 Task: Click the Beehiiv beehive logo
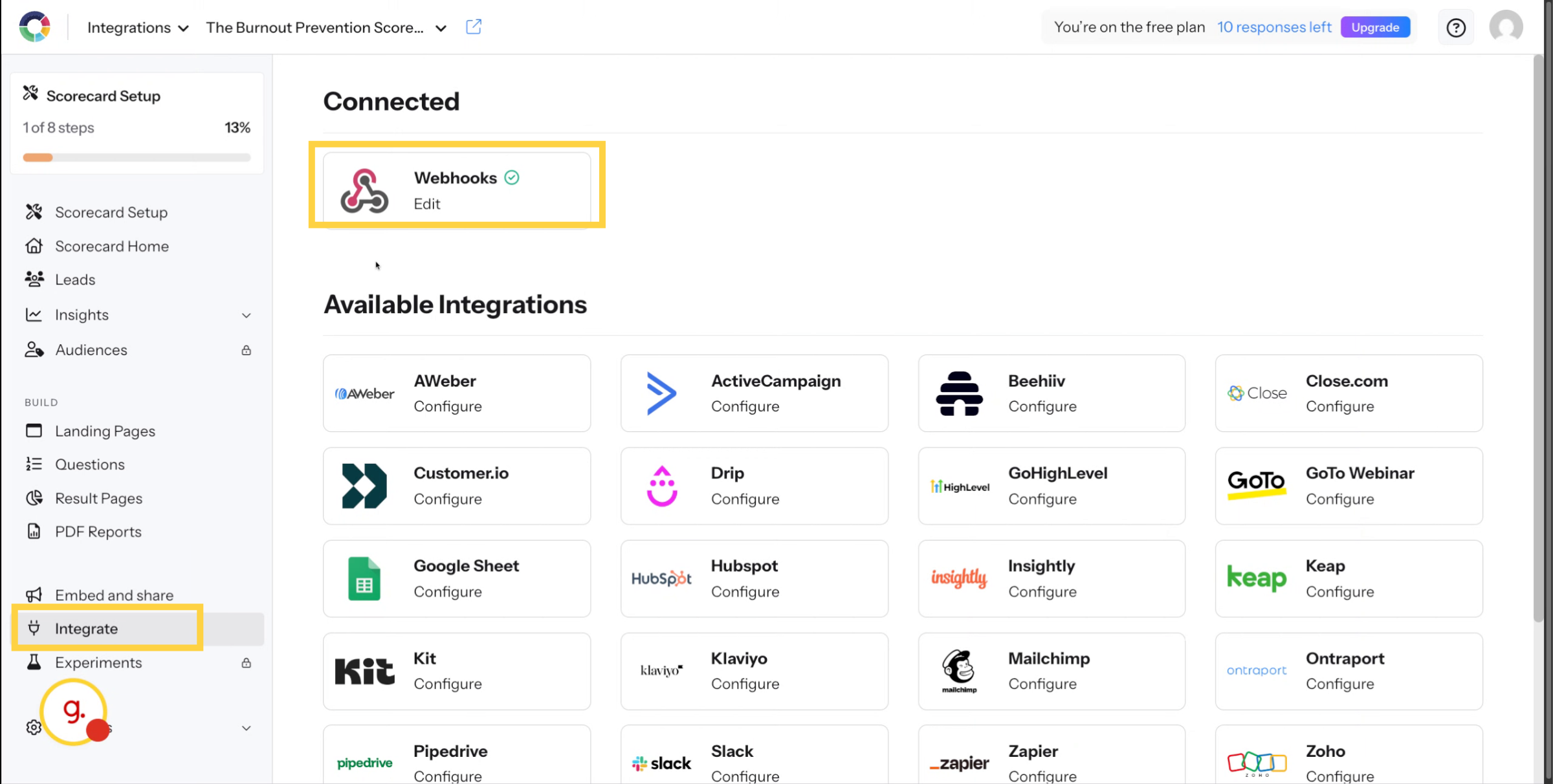pyautogui.click(x=959, y=393)
